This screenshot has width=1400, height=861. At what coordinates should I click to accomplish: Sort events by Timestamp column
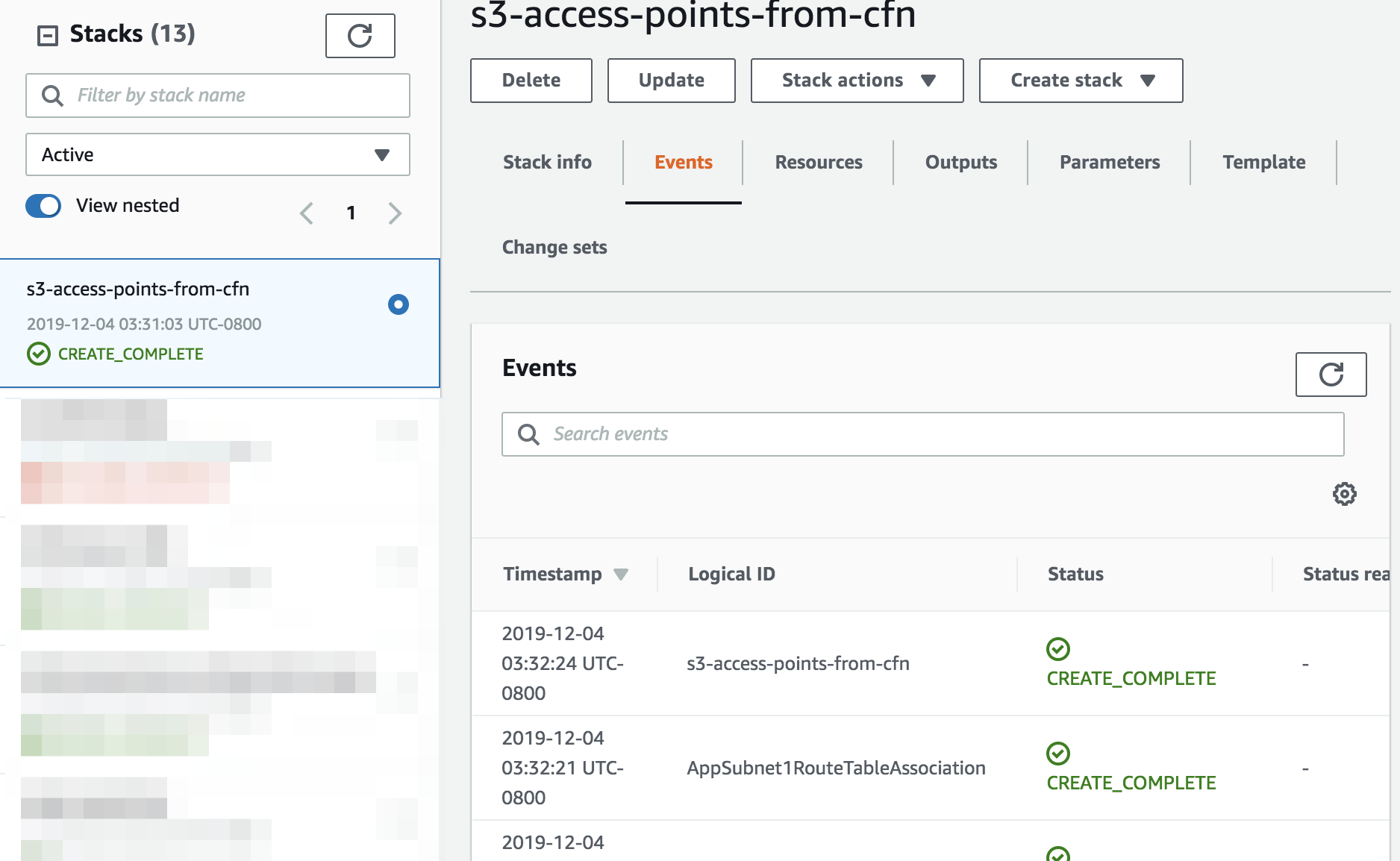point(565,574)
